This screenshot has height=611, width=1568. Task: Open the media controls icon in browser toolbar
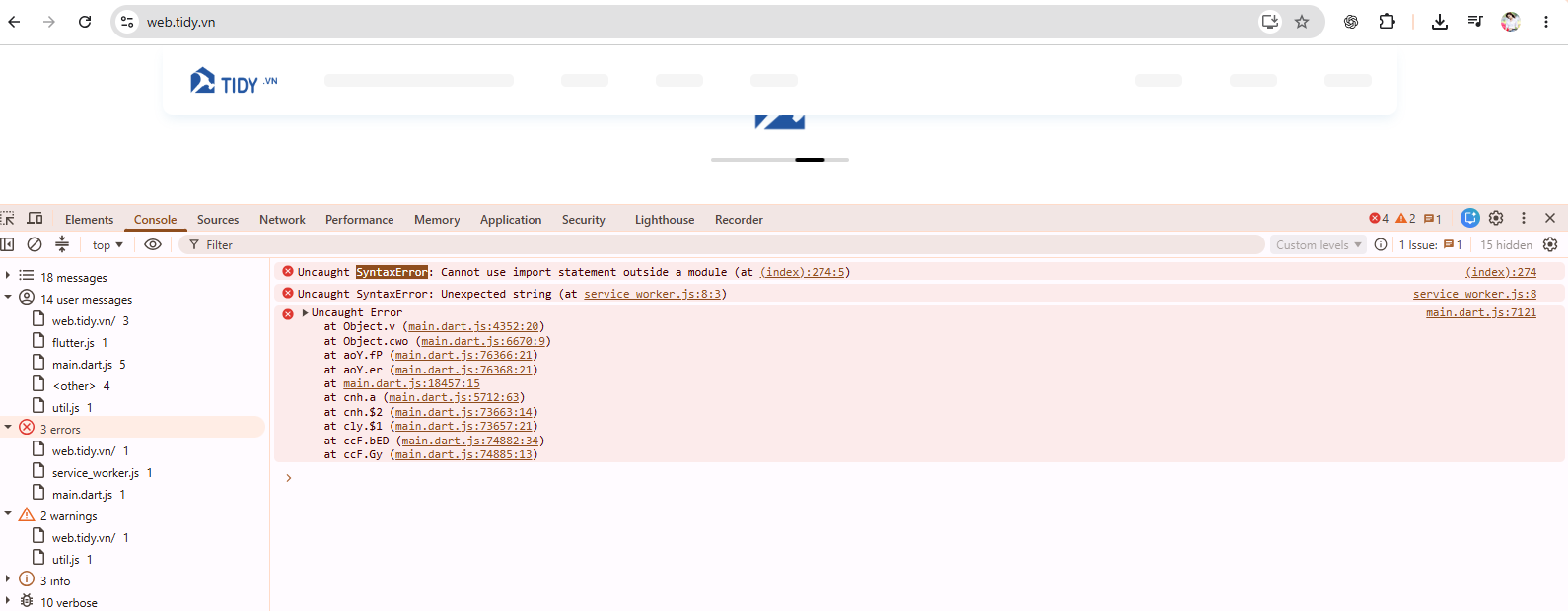1475,22
